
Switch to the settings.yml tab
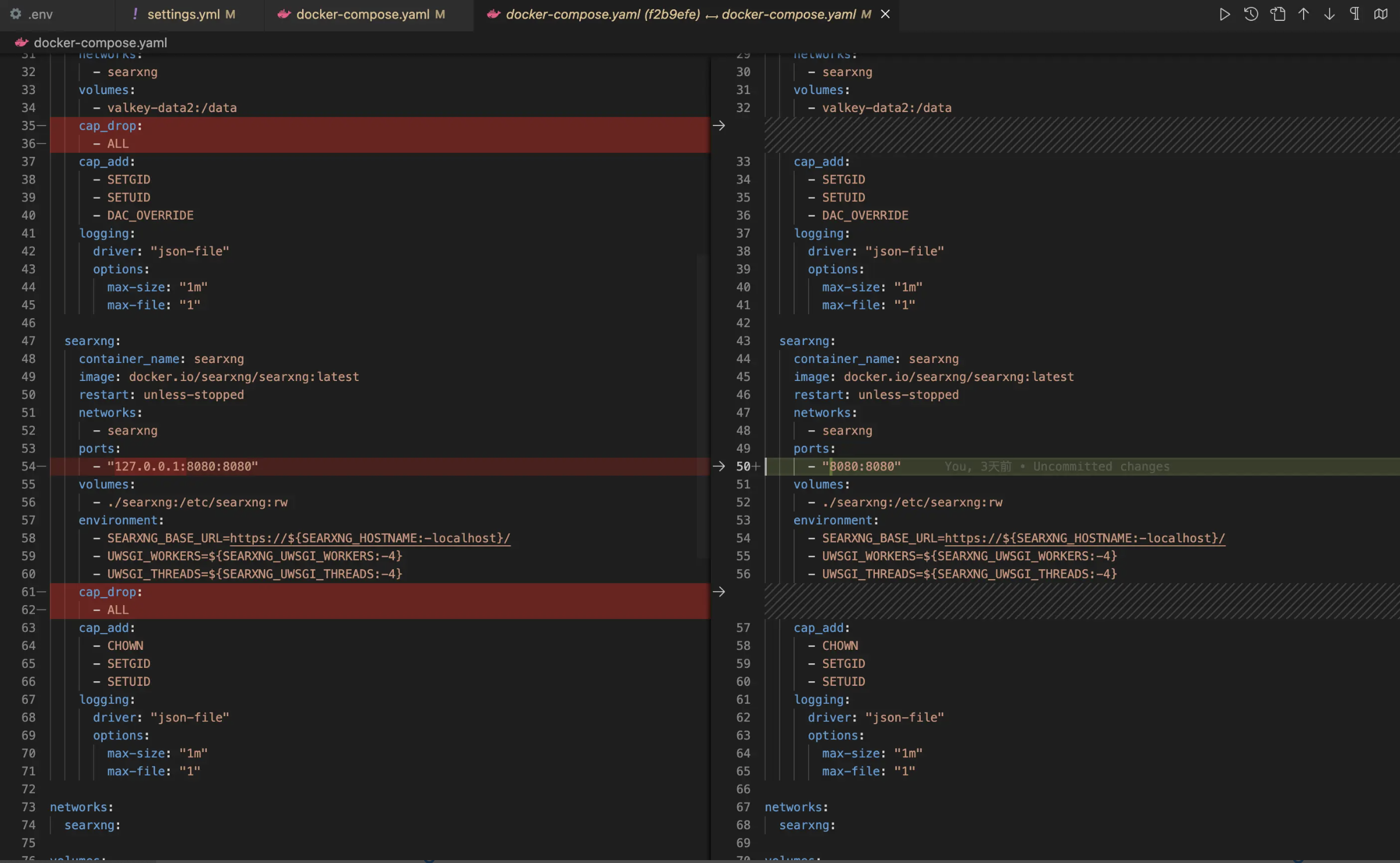pyautogui.click(x=183, y=15)
